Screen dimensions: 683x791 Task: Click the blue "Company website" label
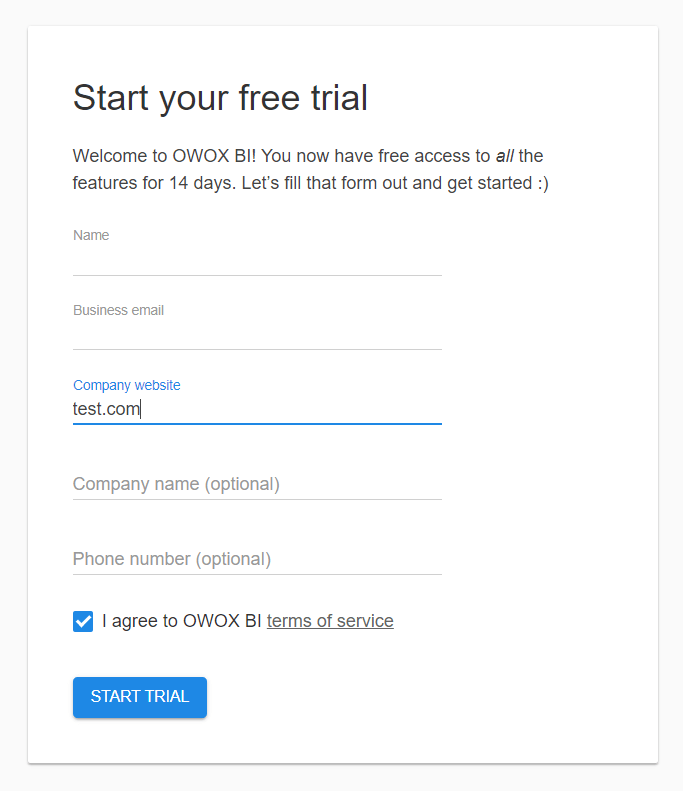pyautogui.click(x=126, y=385)
